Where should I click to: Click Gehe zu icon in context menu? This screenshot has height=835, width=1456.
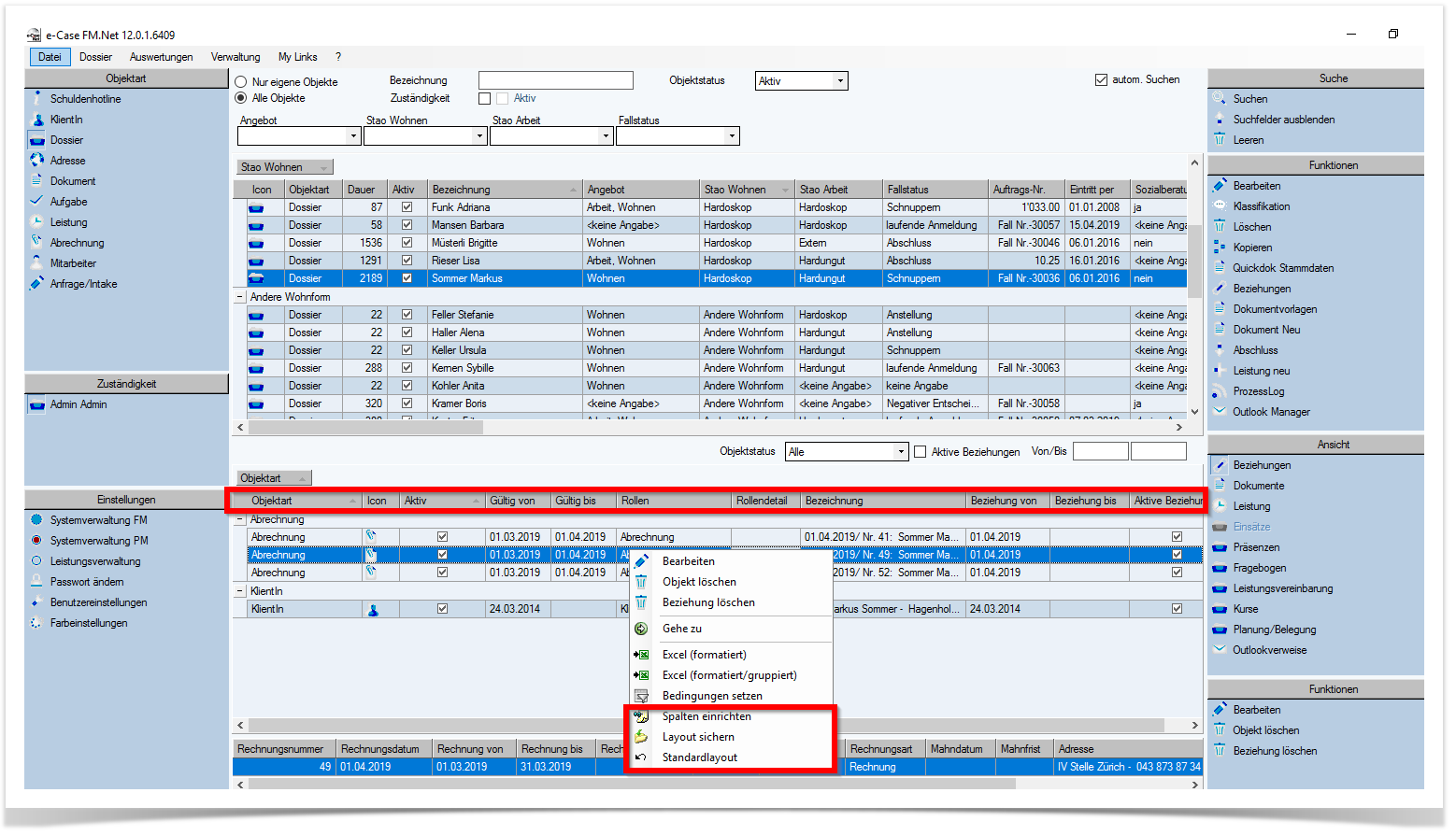point(641,629)
